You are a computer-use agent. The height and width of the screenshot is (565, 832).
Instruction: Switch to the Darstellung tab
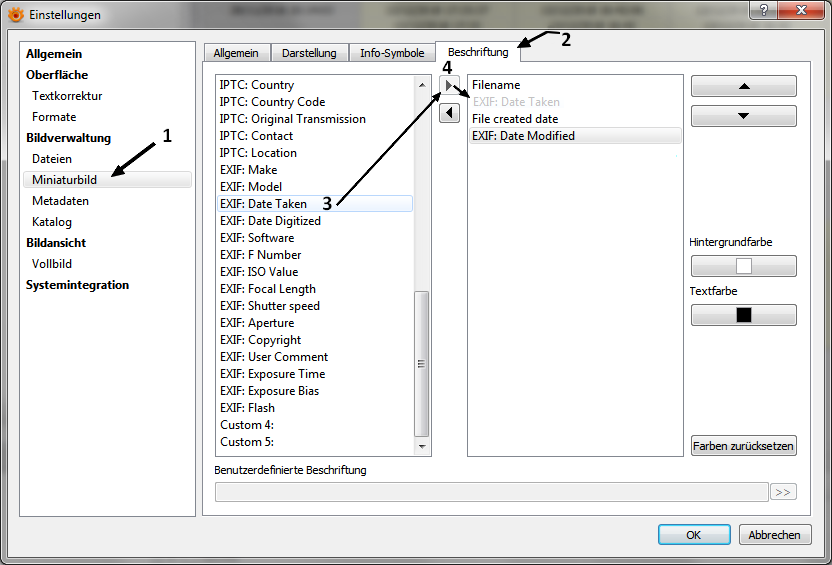pyautogui.click(x=309, y=53)
